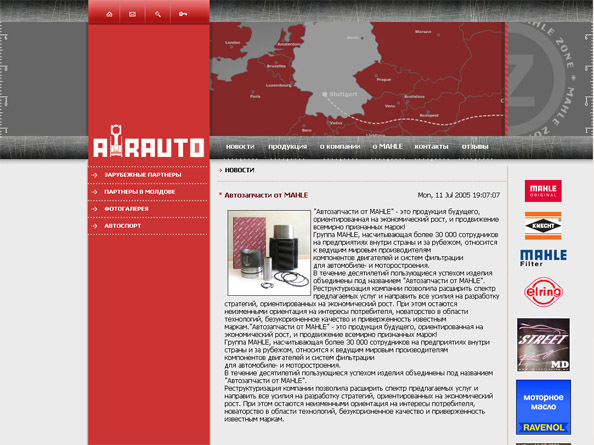Open the Elring logo banner
594x445 pixels.
[543, 292]
